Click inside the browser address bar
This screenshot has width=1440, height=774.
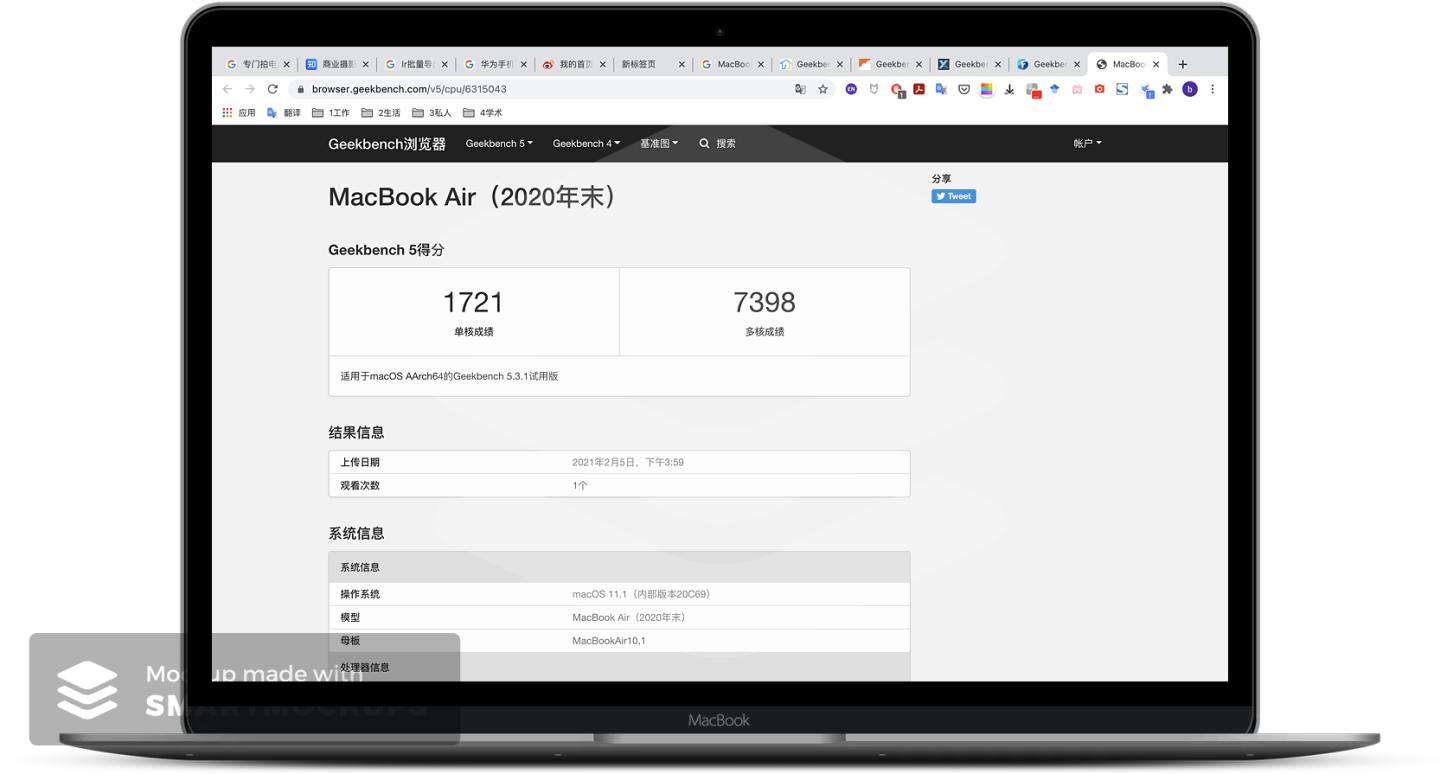(500, 89)
